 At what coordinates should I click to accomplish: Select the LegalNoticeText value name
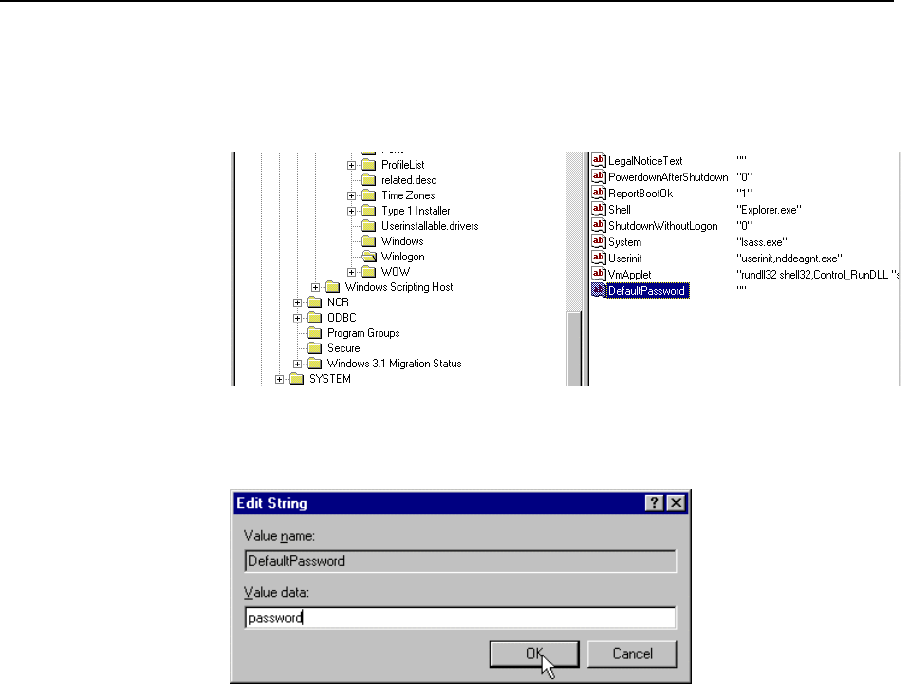(x=645, y=161)
